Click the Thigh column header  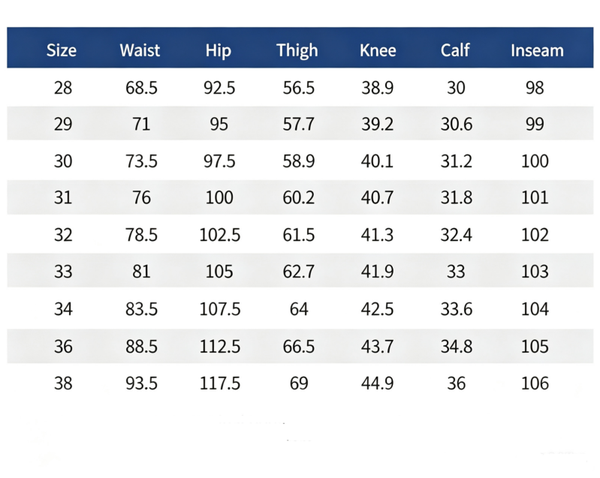[297, 51]
